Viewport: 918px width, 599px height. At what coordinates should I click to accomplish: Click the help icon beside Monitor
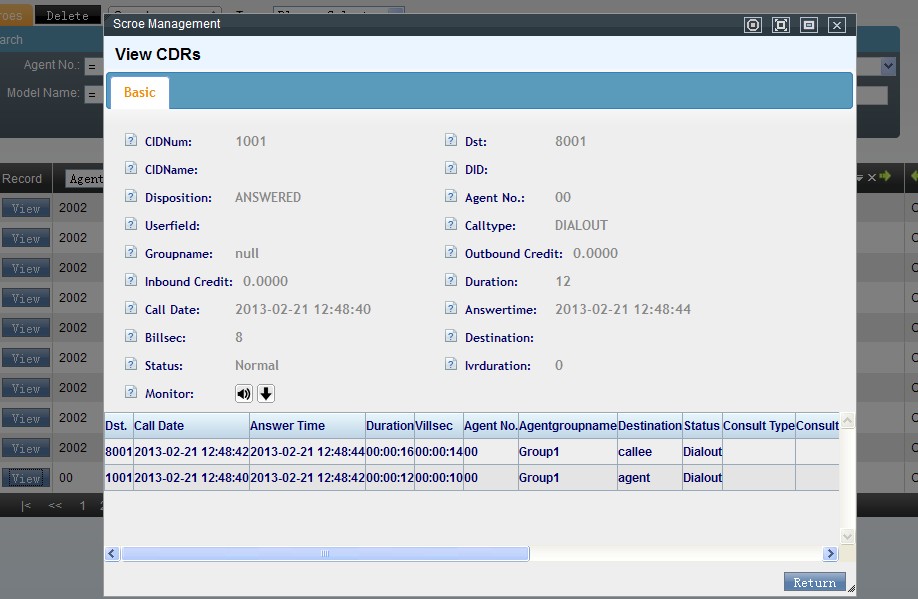(x=130, y=393)
